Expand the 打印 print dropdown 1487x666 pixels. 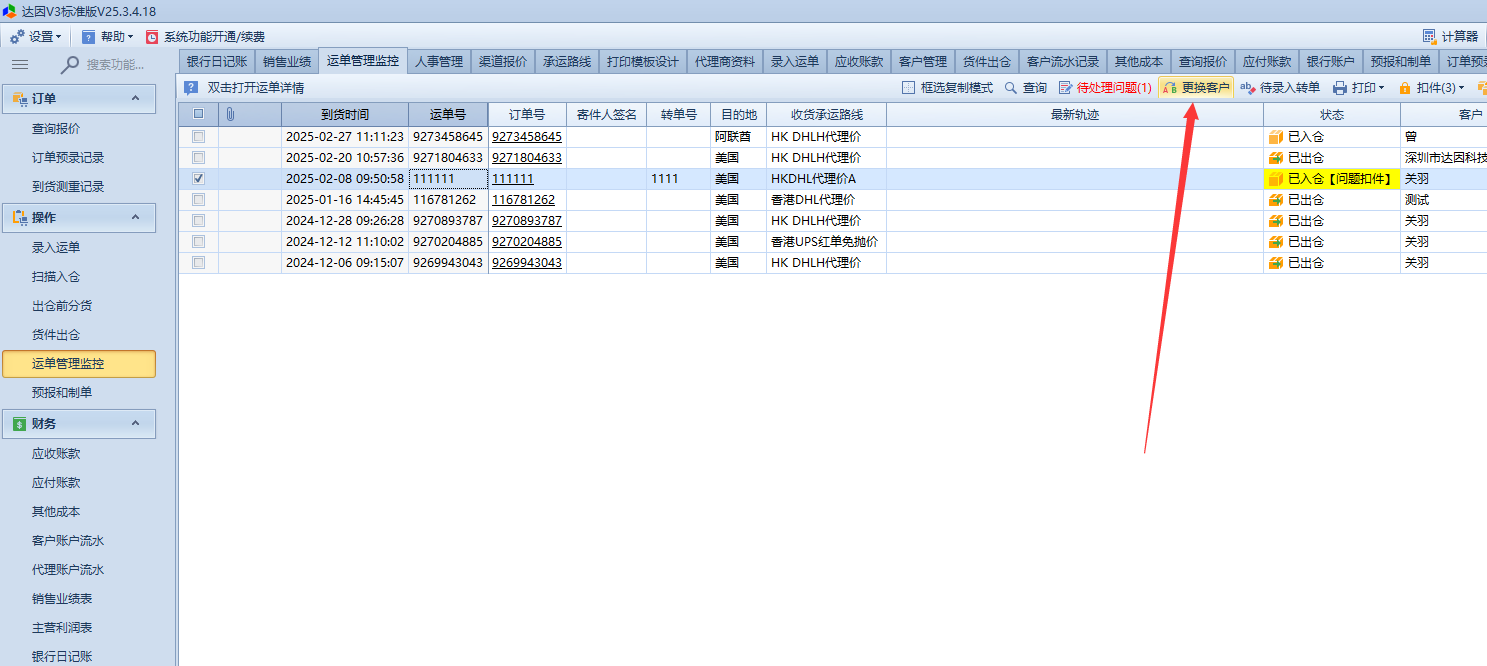click(x=1358, y=88)
